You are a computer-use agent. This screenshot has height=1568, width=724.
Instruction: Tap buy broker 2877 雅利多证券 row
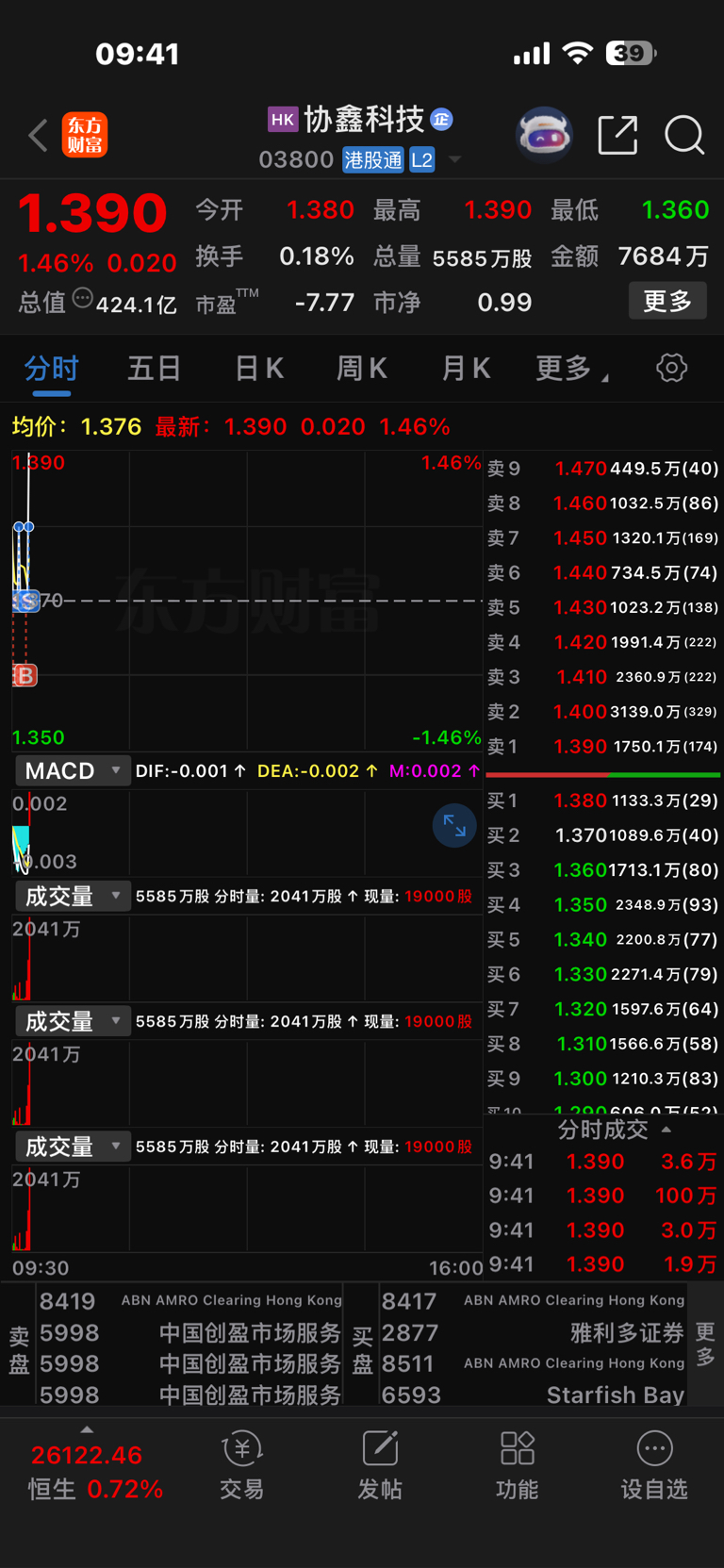tap(533, 1332)
